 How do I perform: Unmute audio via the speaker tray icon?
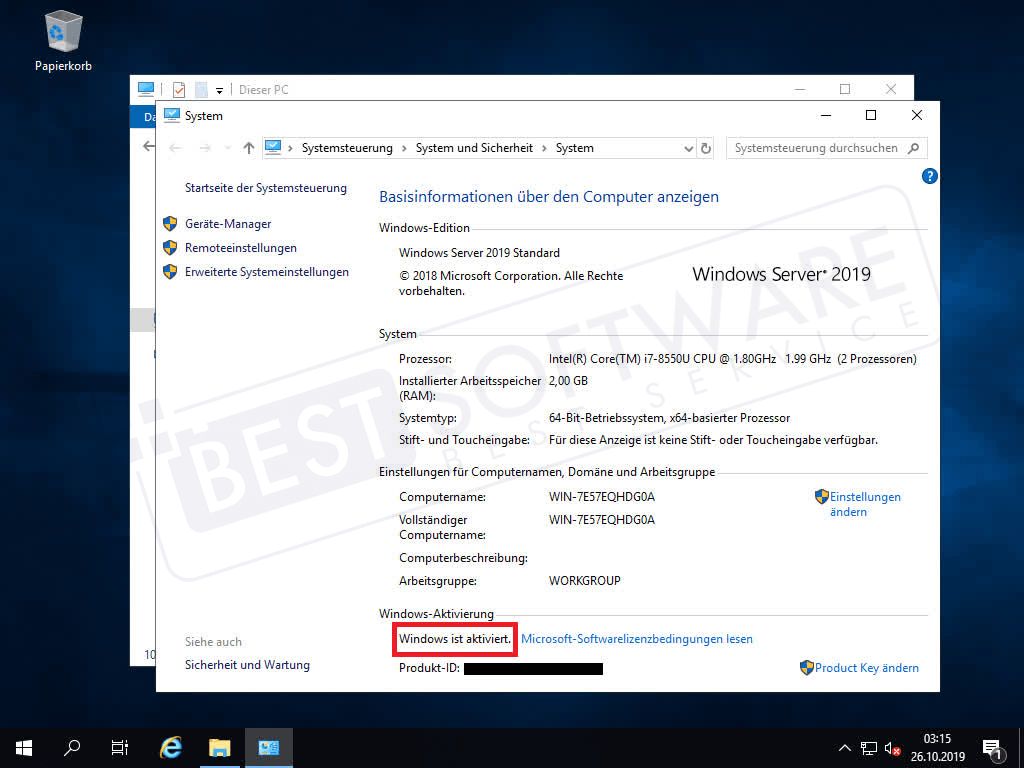(891, 747)
